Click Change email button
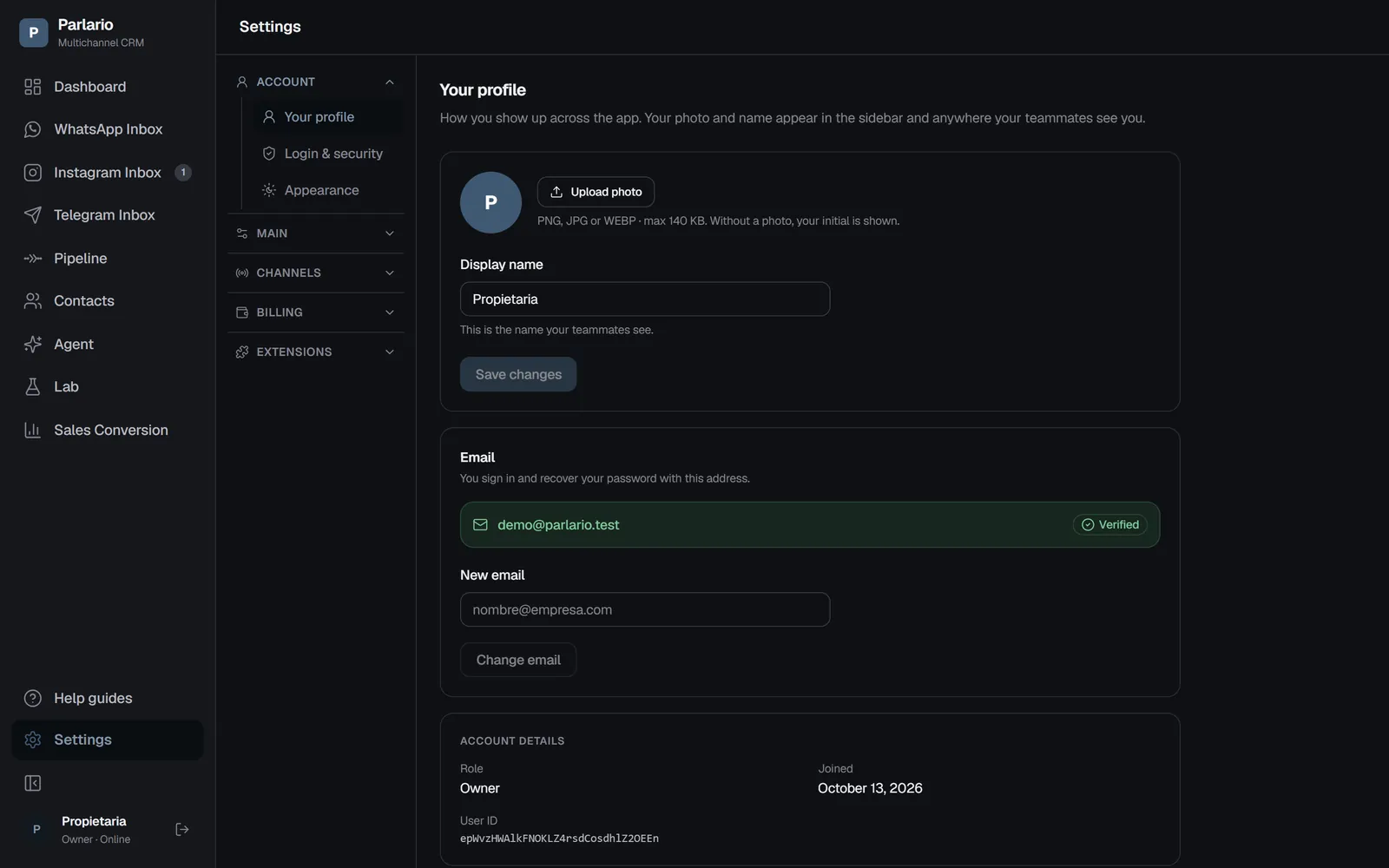The image size is (1389, 868). [518, 660]
